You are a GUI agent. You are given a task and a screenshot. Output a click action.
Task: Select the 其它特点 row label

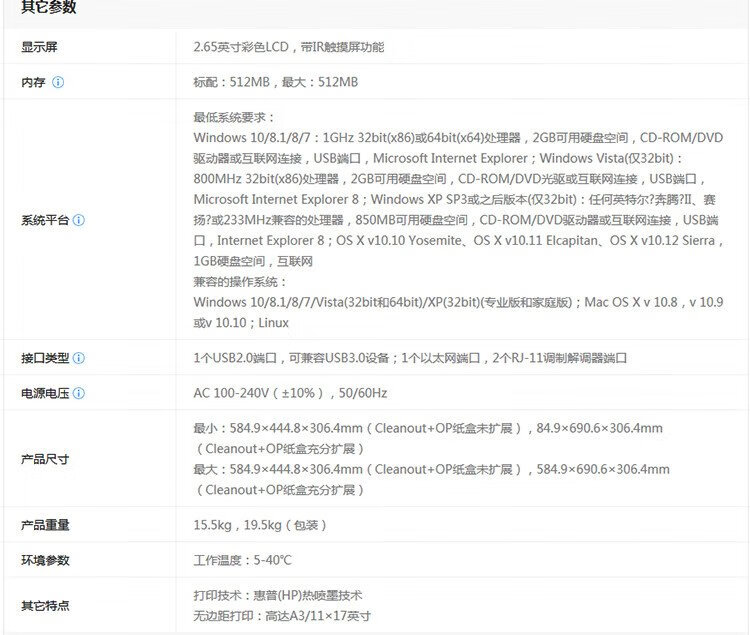pyautogui.click(x=45, y=605)
